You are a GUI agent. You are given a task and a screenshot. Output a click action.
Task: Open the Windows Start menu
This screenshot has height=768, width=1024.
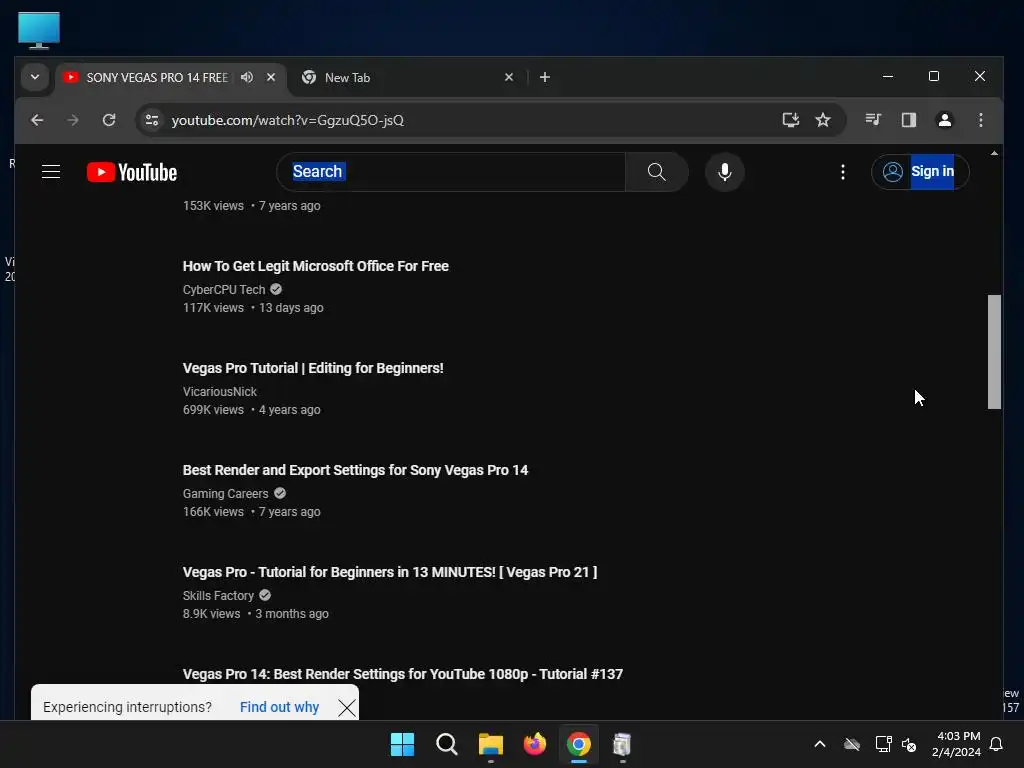coord(402,744)
